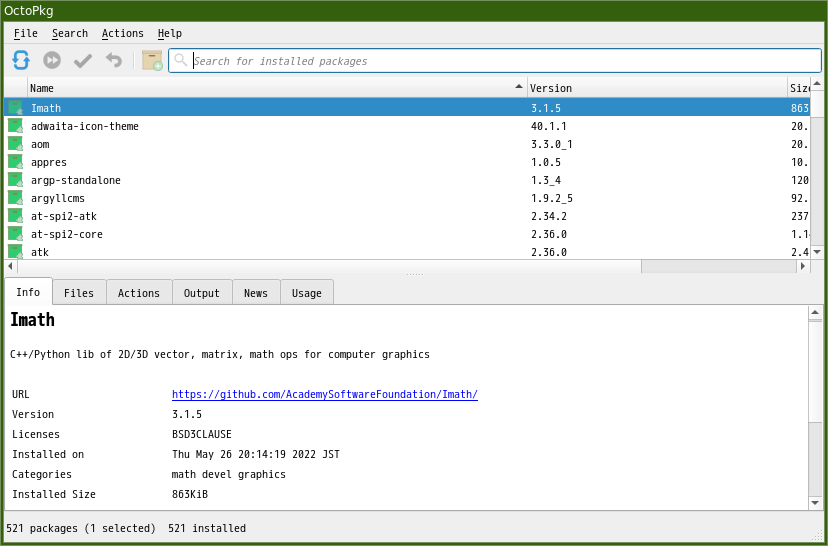The image size is (828, 546).
Task: Select the argp-standalone package row
Action: click(x=407, y=180)
